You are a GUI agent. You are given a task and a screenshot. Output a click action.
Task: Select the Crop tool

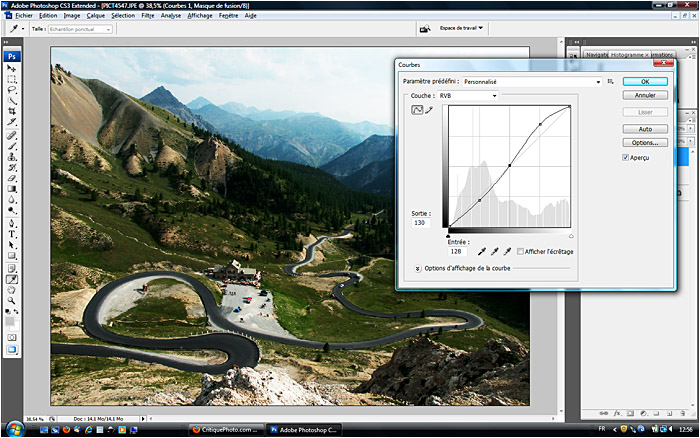(12, 111)
